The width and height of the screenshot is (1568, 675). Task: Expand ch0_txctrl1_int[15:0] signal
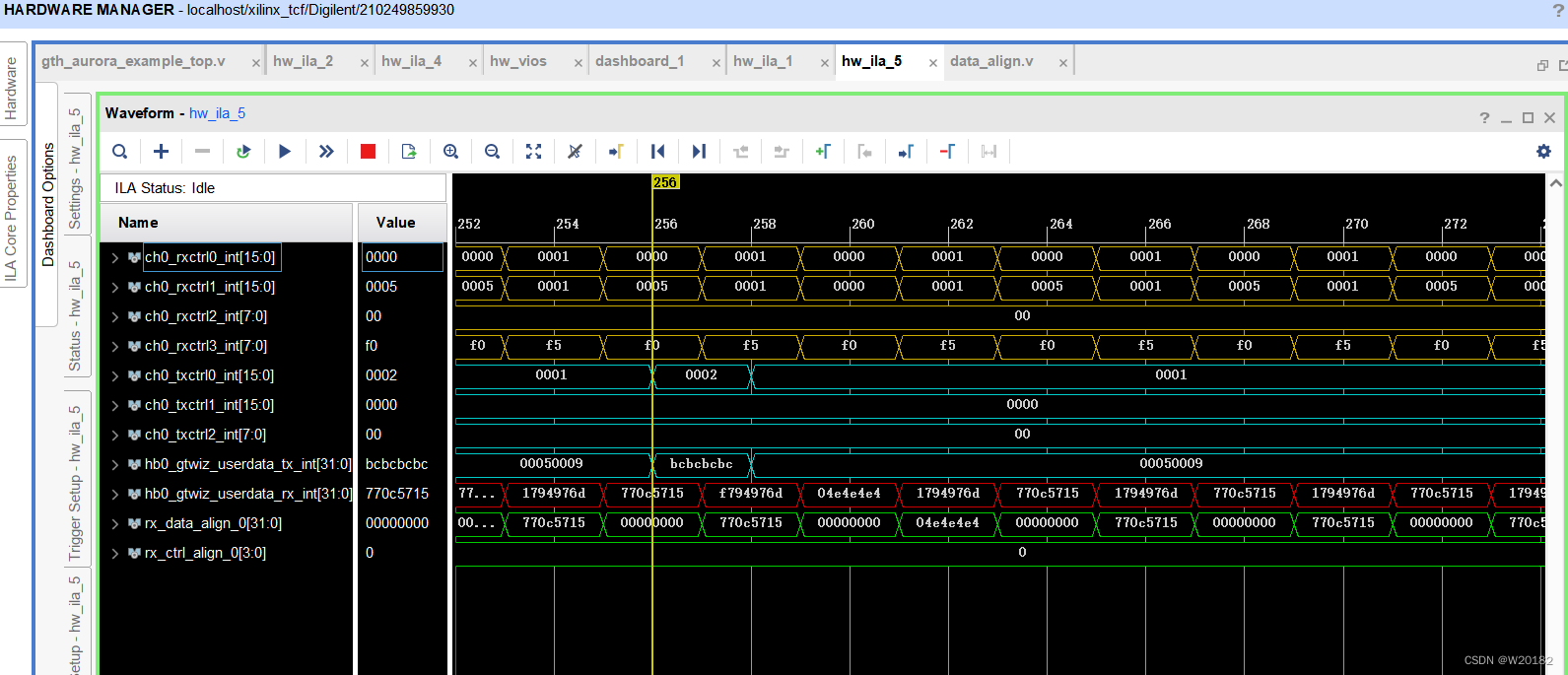[115, 405]
